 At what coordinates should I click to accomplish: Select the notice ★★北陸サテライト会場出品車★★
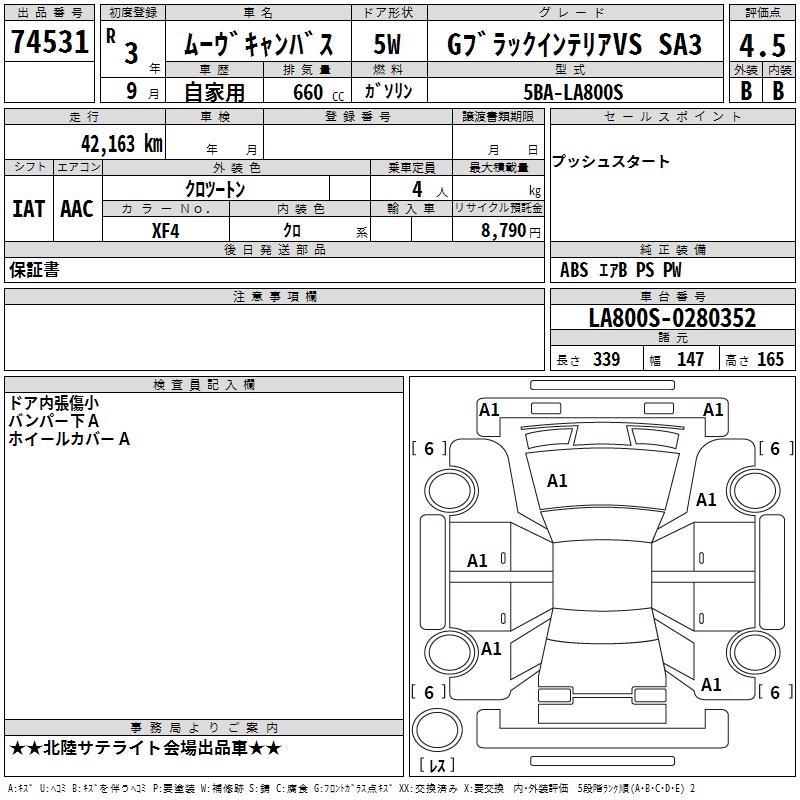(x=145, y=748)
